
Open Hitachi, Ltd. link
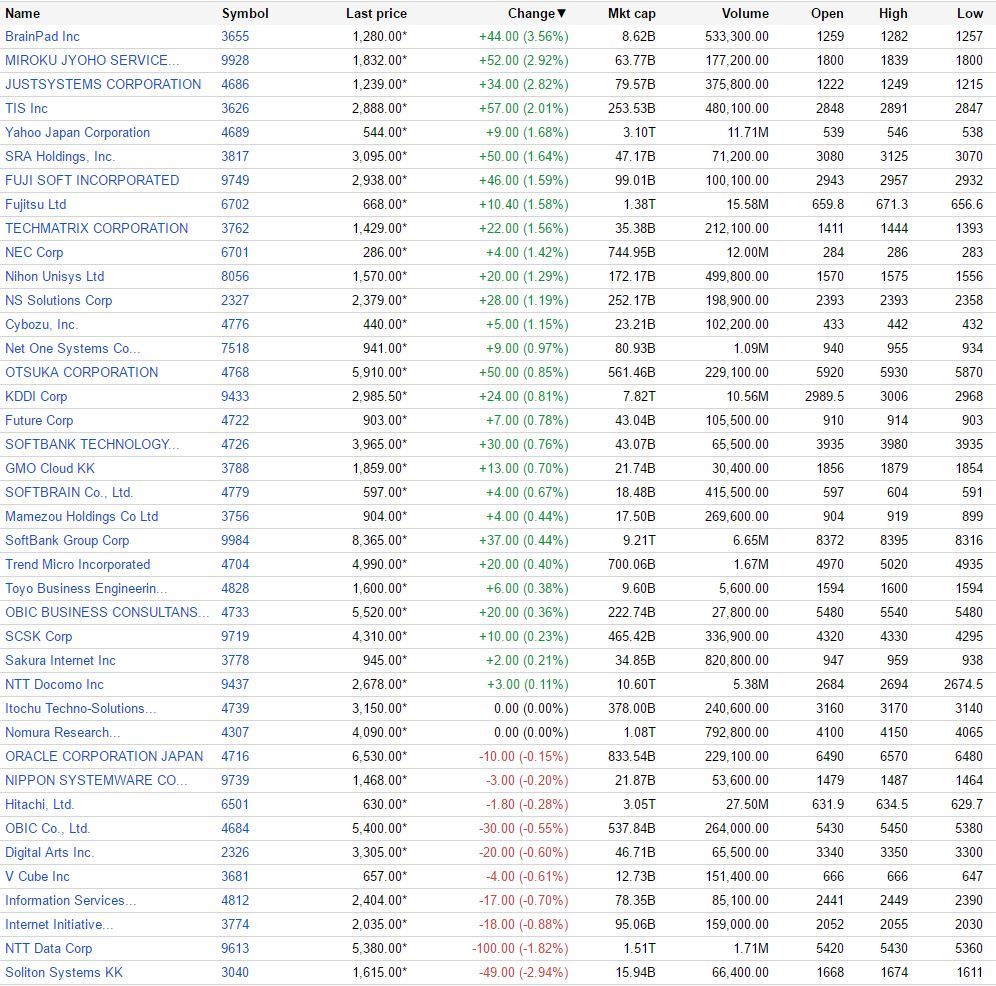39,805
